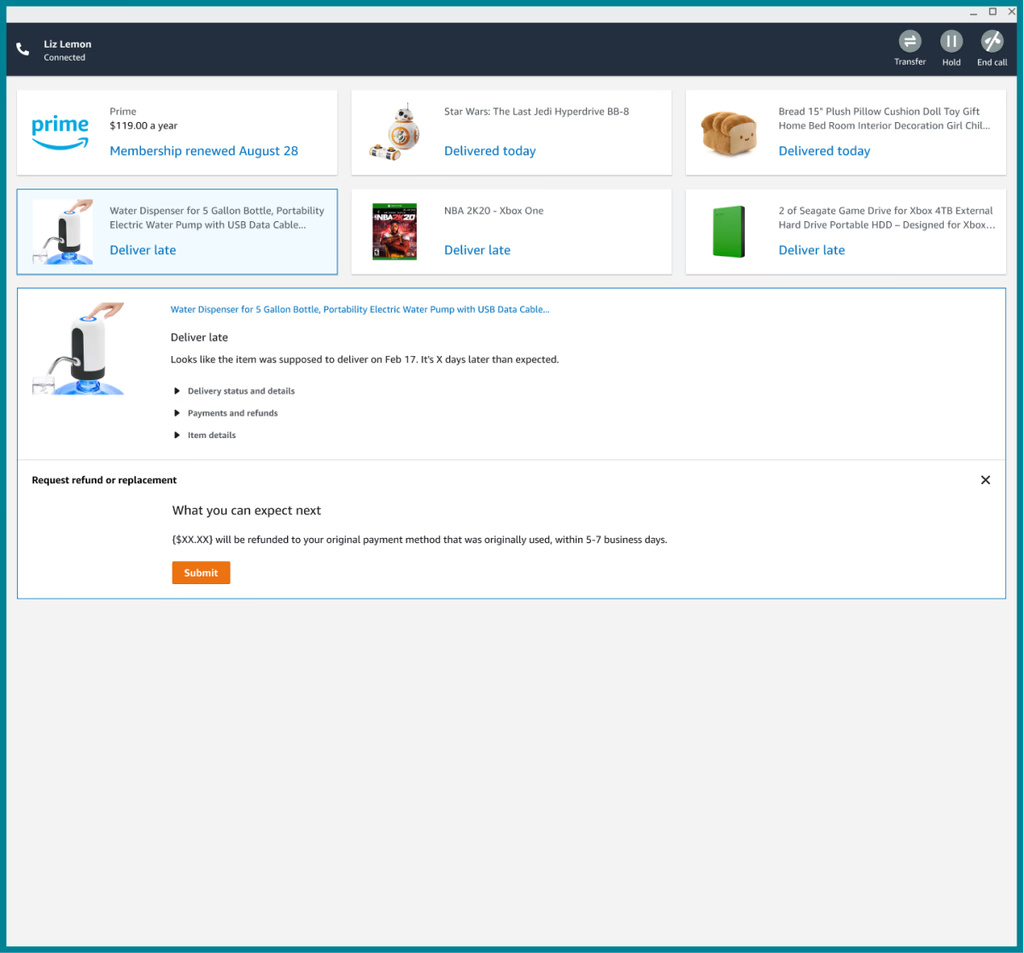Click the Prime logo icon
The width and height of the screenshot is (1024, 953).
click(x=60, y=132)
